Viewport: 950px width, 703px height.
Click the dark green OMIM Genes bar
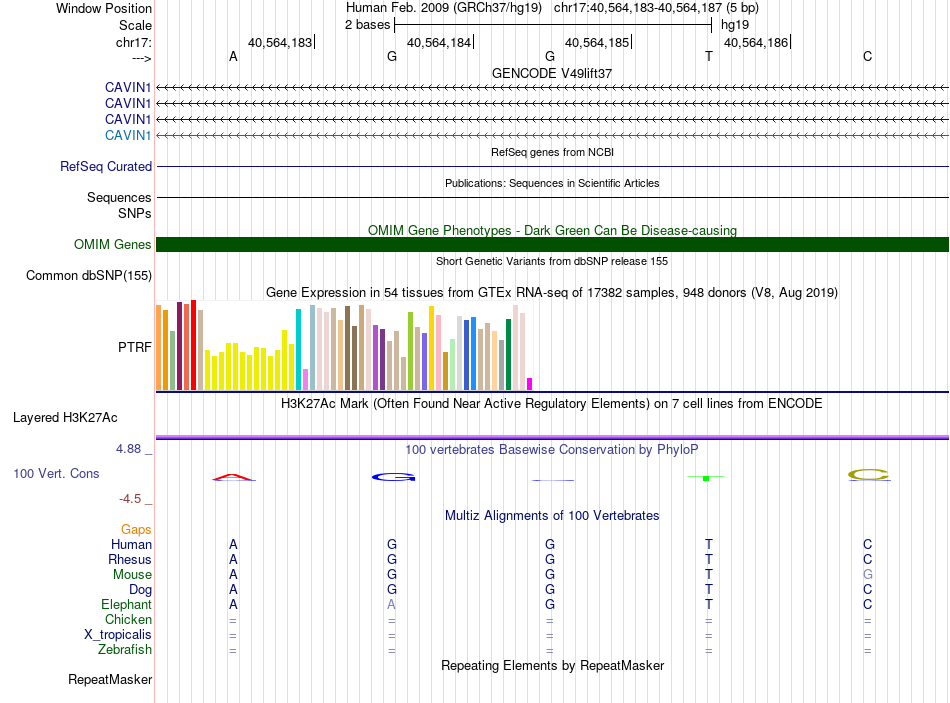click(552, 244)
